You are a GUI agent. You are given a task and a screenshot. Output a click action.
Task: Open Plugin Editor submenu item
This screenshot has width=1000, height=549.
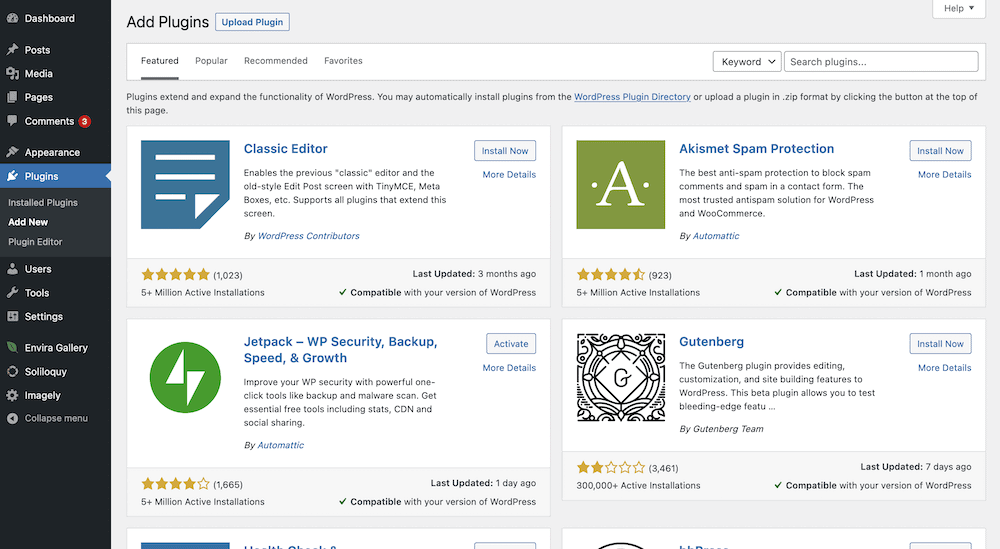coord(35,242)
